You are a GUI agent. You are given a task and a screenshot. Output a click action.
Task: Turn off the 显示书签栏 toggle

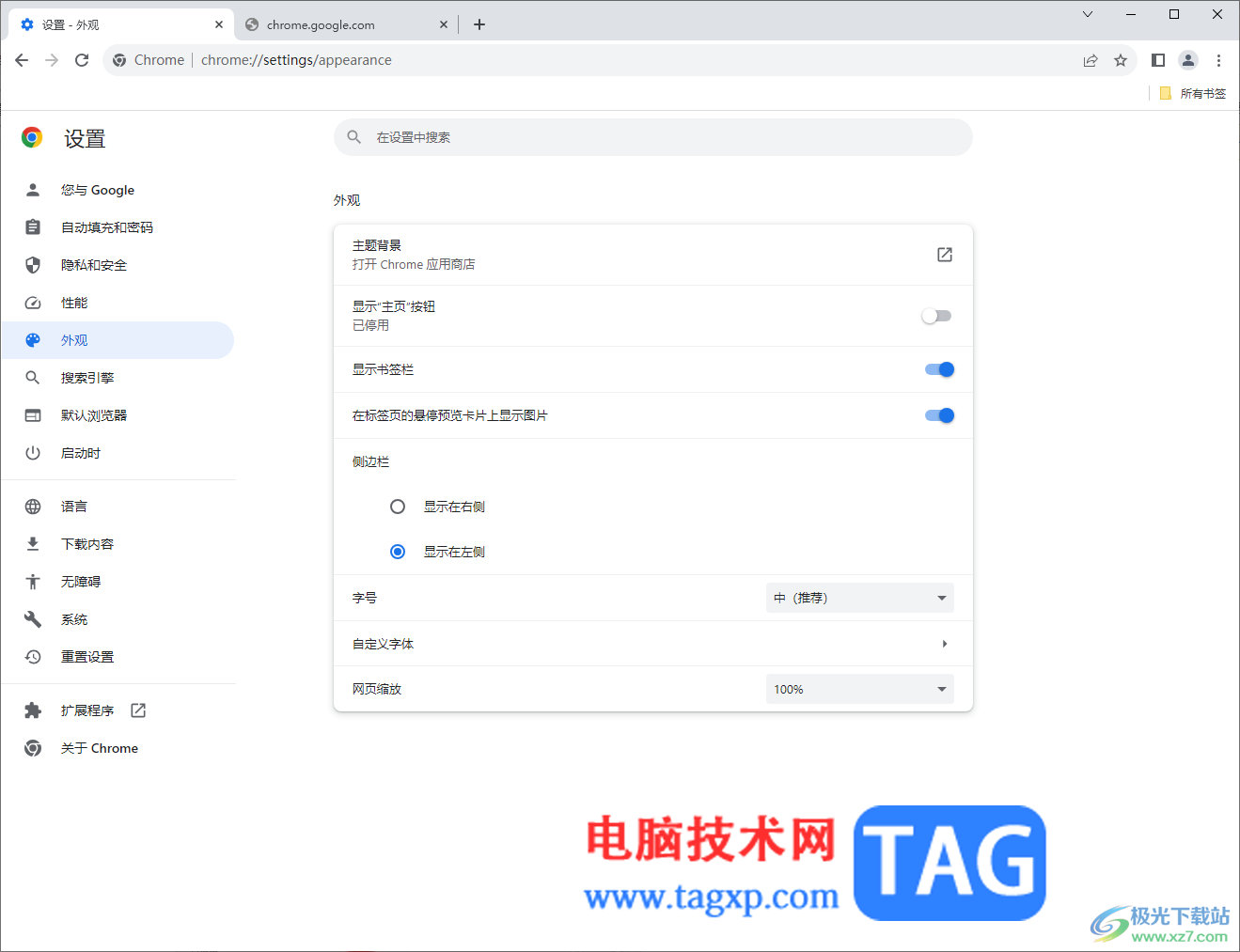[x=939, y=369]
